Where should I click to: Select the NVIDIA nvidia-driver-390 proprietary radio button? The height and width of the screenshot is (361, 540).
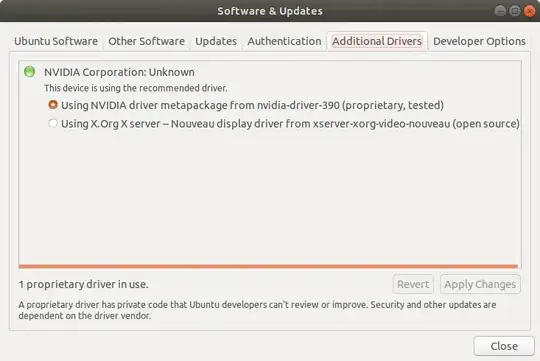(x=53, y=105)
